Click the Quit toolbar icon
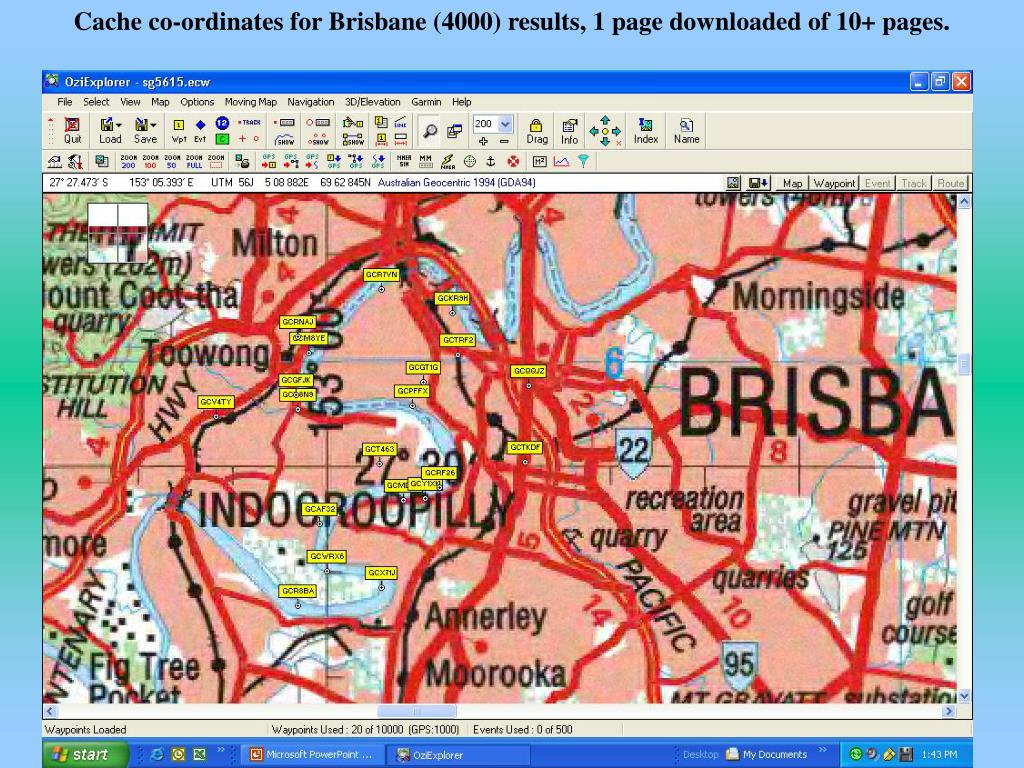1024x768 pixels. 72,130
